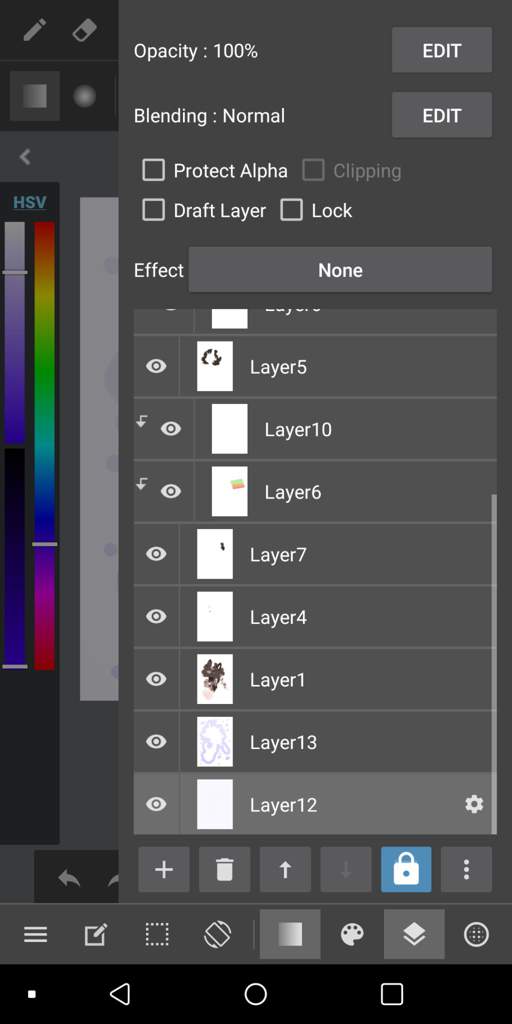Open the three-dot layer options menu
This screenshot has width=512, height=1024.
pyautogui.click(x=466, y=869)
